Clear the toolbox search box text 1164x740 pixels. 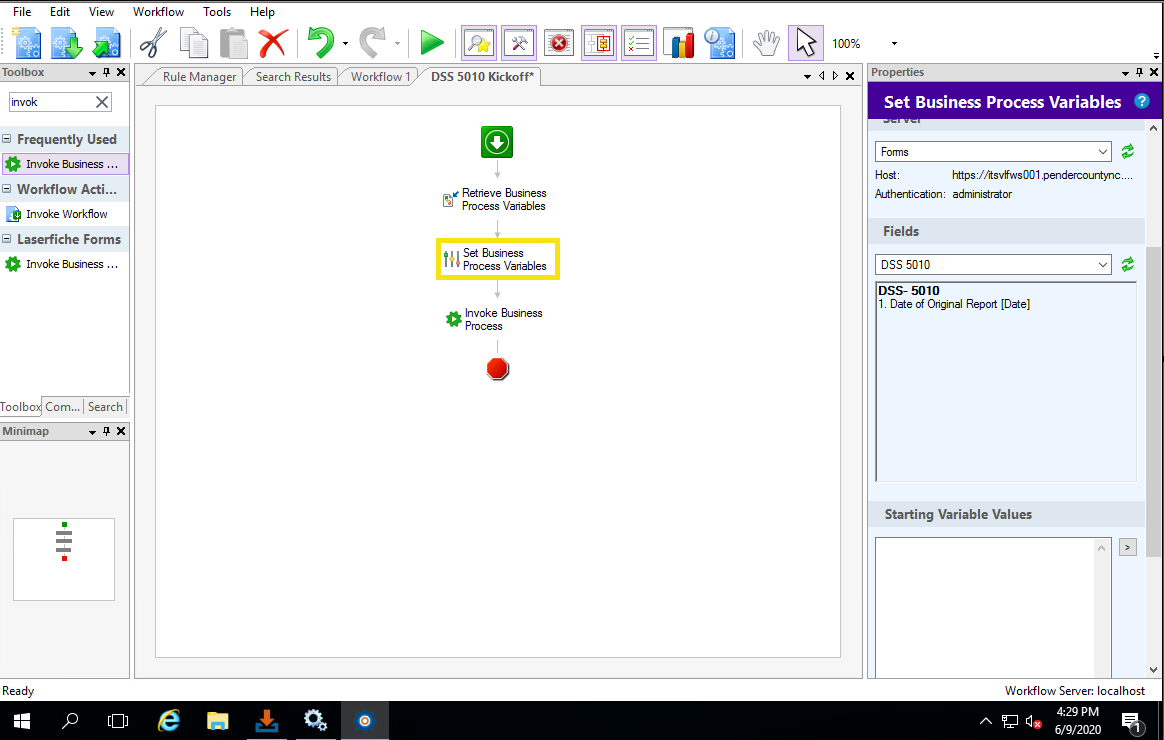(x=102, y=102)
